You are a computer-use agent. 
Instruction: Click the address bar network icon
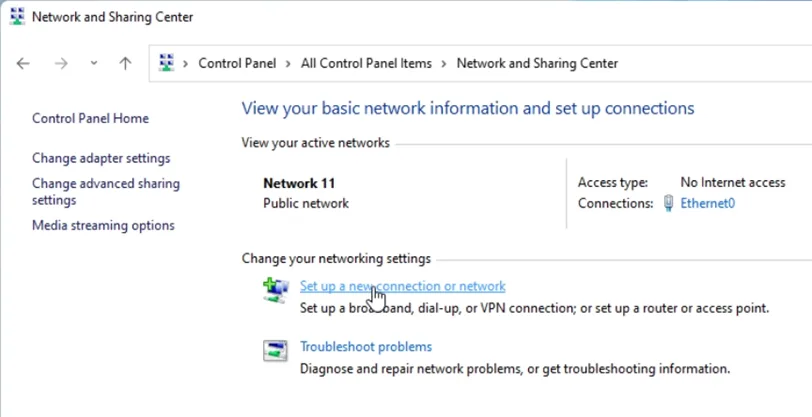tap(167, 63)
